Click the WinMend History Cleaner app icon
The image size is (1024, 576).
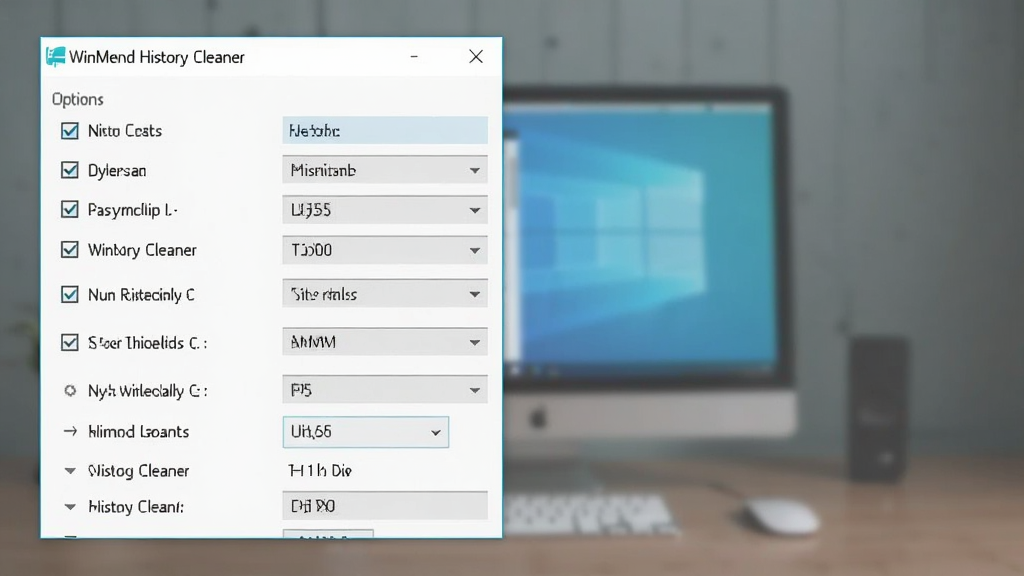tap(56, 57)
